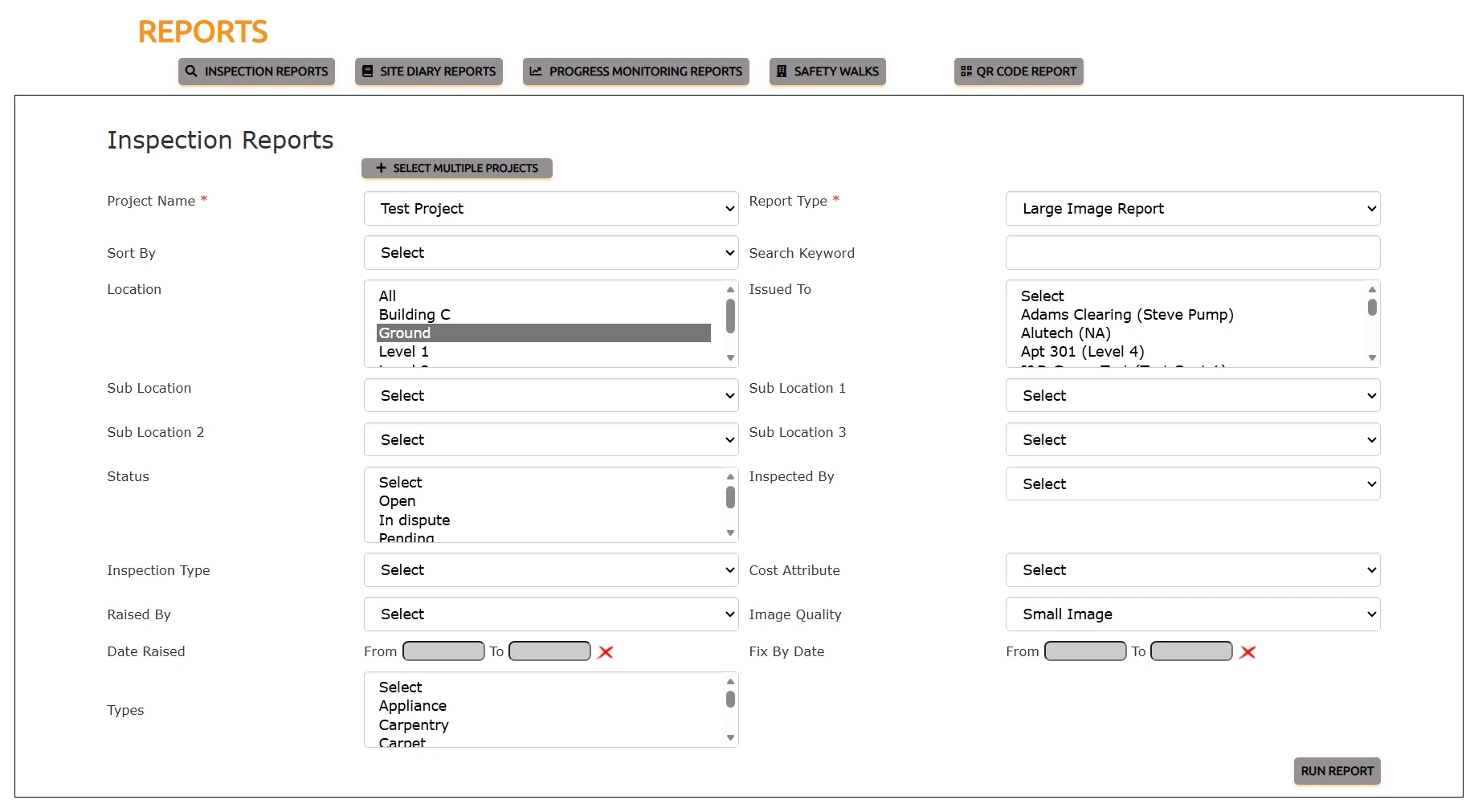Image resolution: width=1474 pixels, height=812 pixels.
Task: Click the Issued To list up scroll arrow
Action: pos(1372,290)
